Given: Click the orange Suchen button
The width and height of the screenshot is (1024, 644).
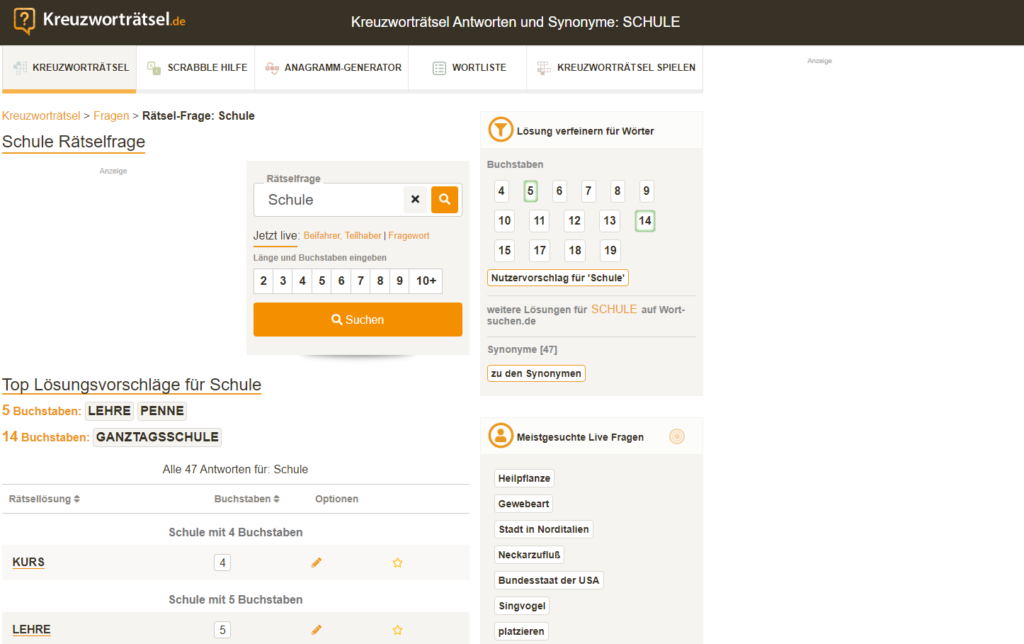Looking at the screenshot, I should pyautogui.click(x=358, y=319).
